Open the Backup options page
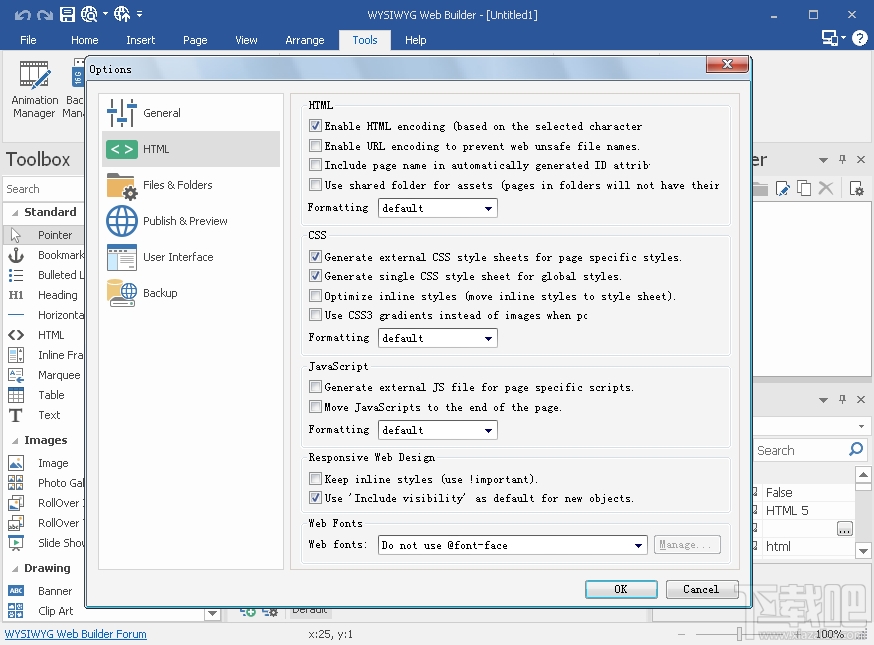This screenshot has height=645, width=874. click(x=158, y=293)
